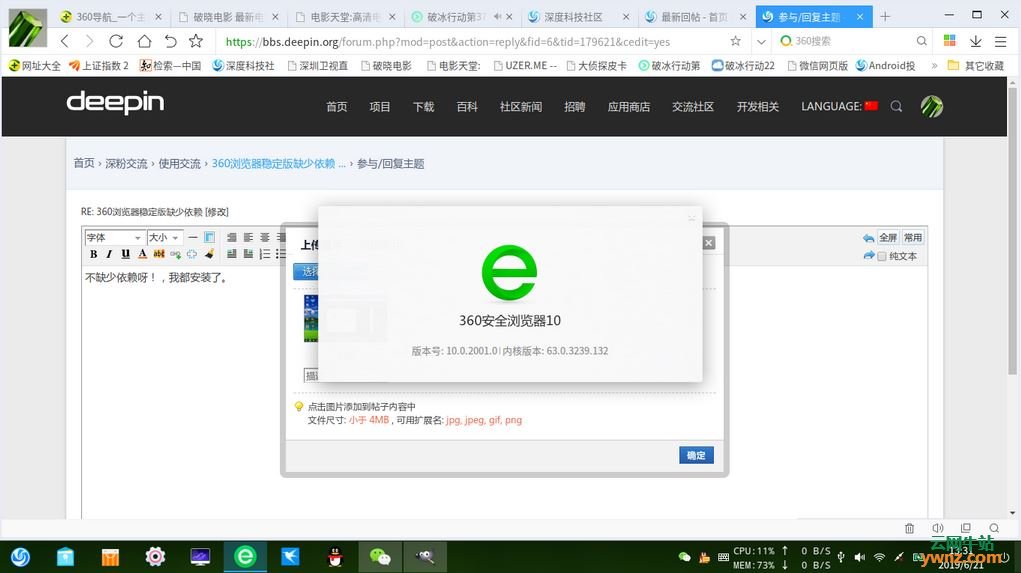This screenshot has height=573, width=1021.
Task: Click the speaker icon in the browser status bar
Action: [938, 528]
